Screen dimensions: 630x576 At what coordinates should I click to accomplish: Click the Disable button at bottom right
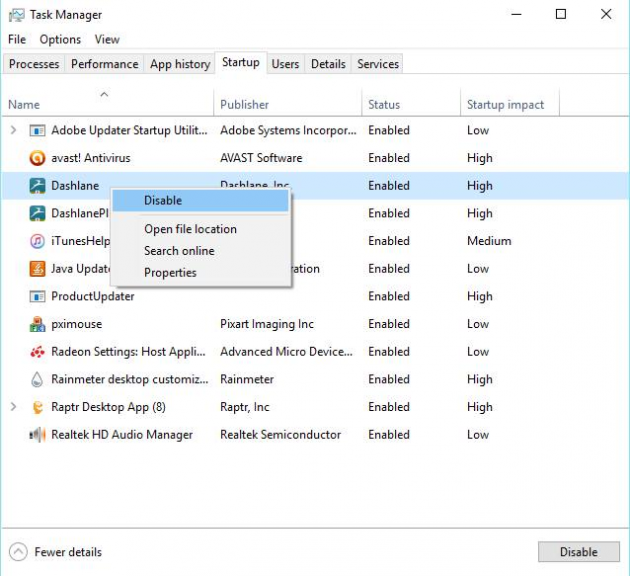pos(579,552)
